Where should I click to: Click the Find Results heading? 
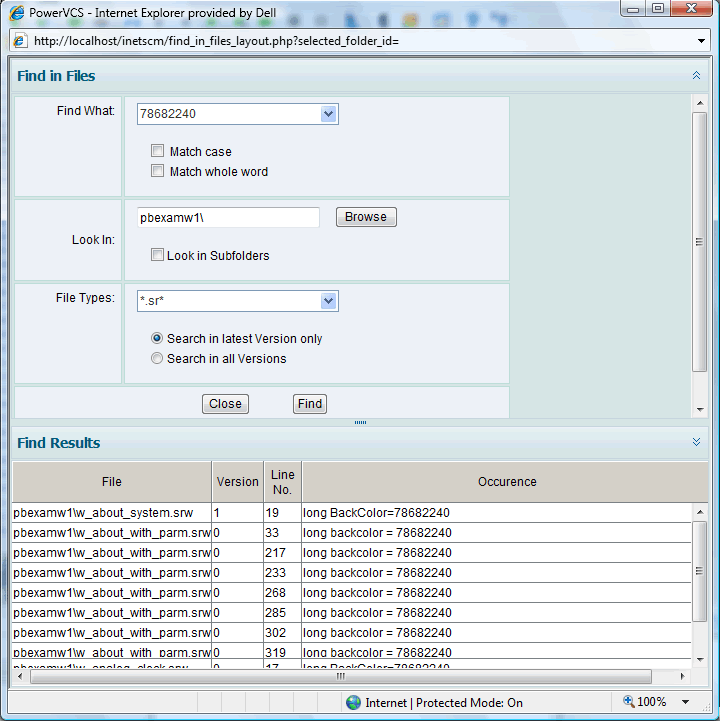pyautogui.click(x=59, y=443)
